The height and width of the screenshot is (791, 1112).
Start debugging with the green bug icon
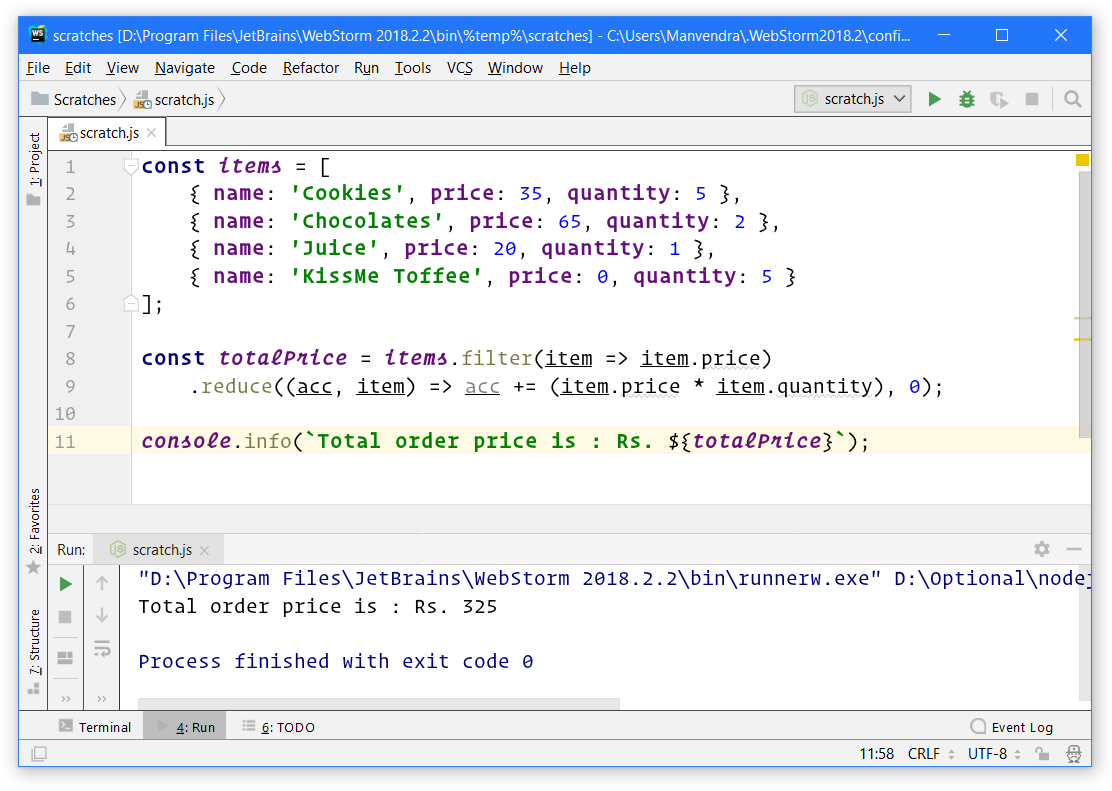966,99
